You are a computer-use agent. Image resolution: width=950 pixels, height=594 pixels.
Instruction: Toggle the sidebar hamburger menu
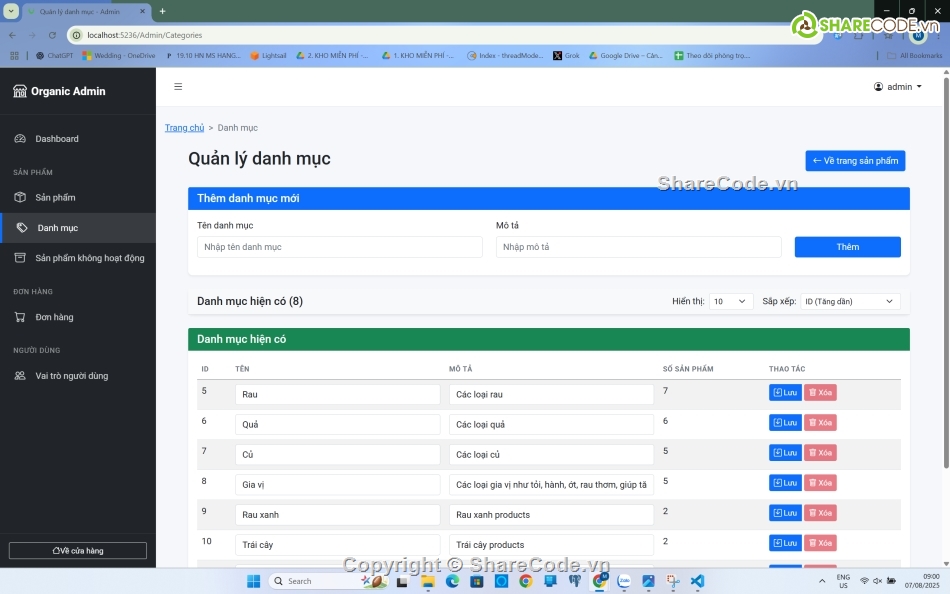178,87
